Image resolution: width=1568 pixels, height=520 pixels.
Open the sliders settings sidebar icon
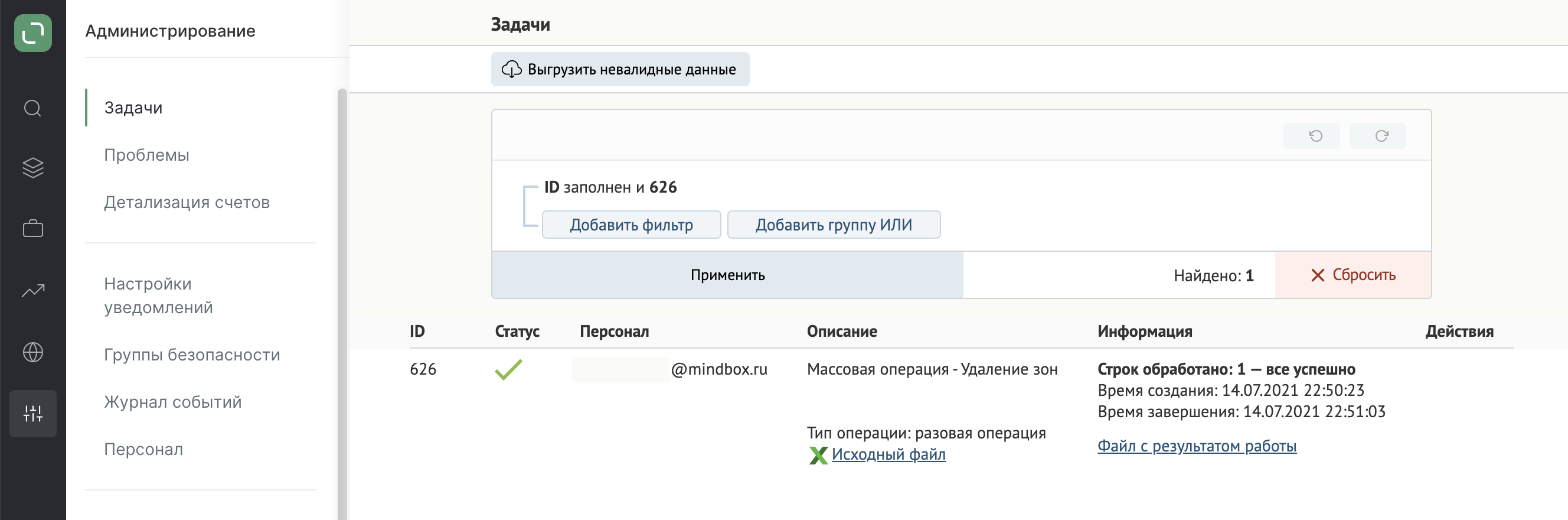coord(33,414)
